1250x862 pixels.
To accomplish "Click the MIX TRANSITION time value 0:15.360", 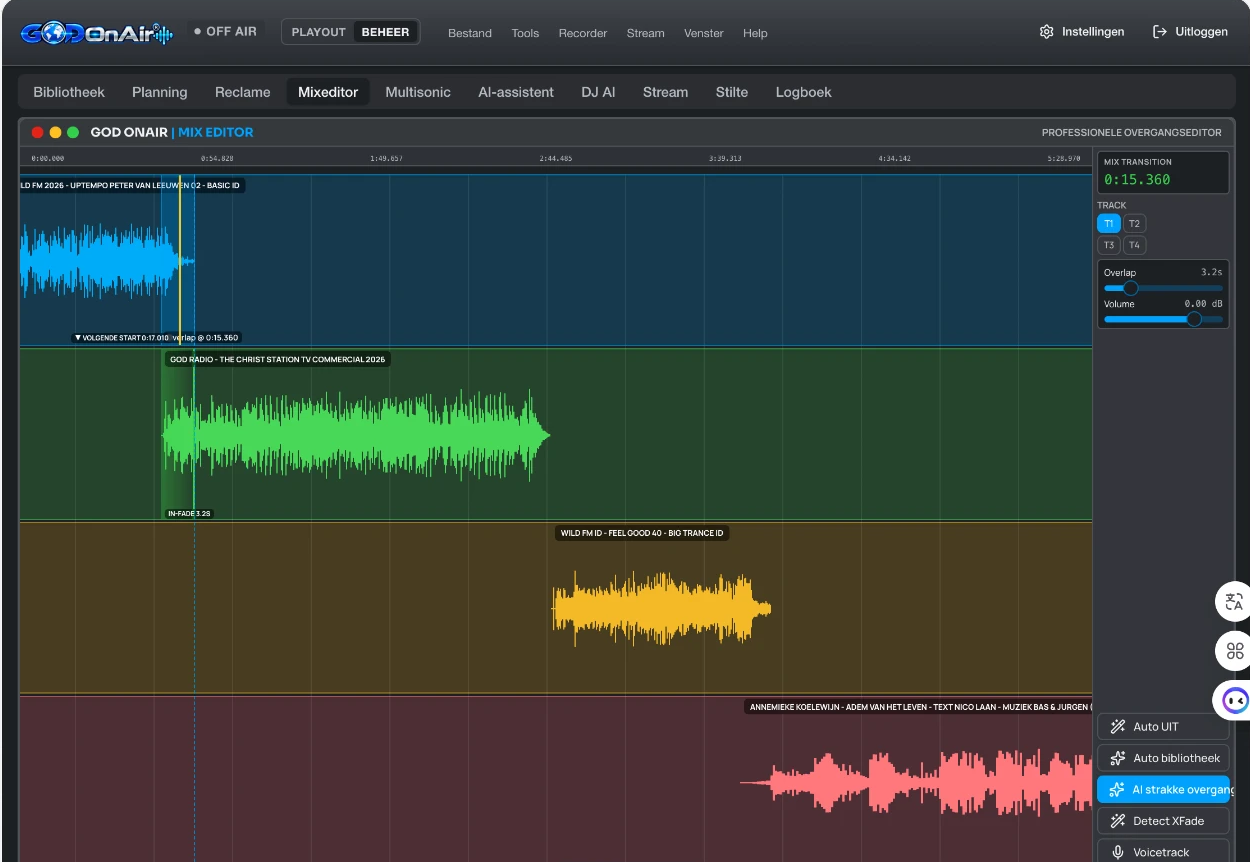I will tap(1137, 180).
